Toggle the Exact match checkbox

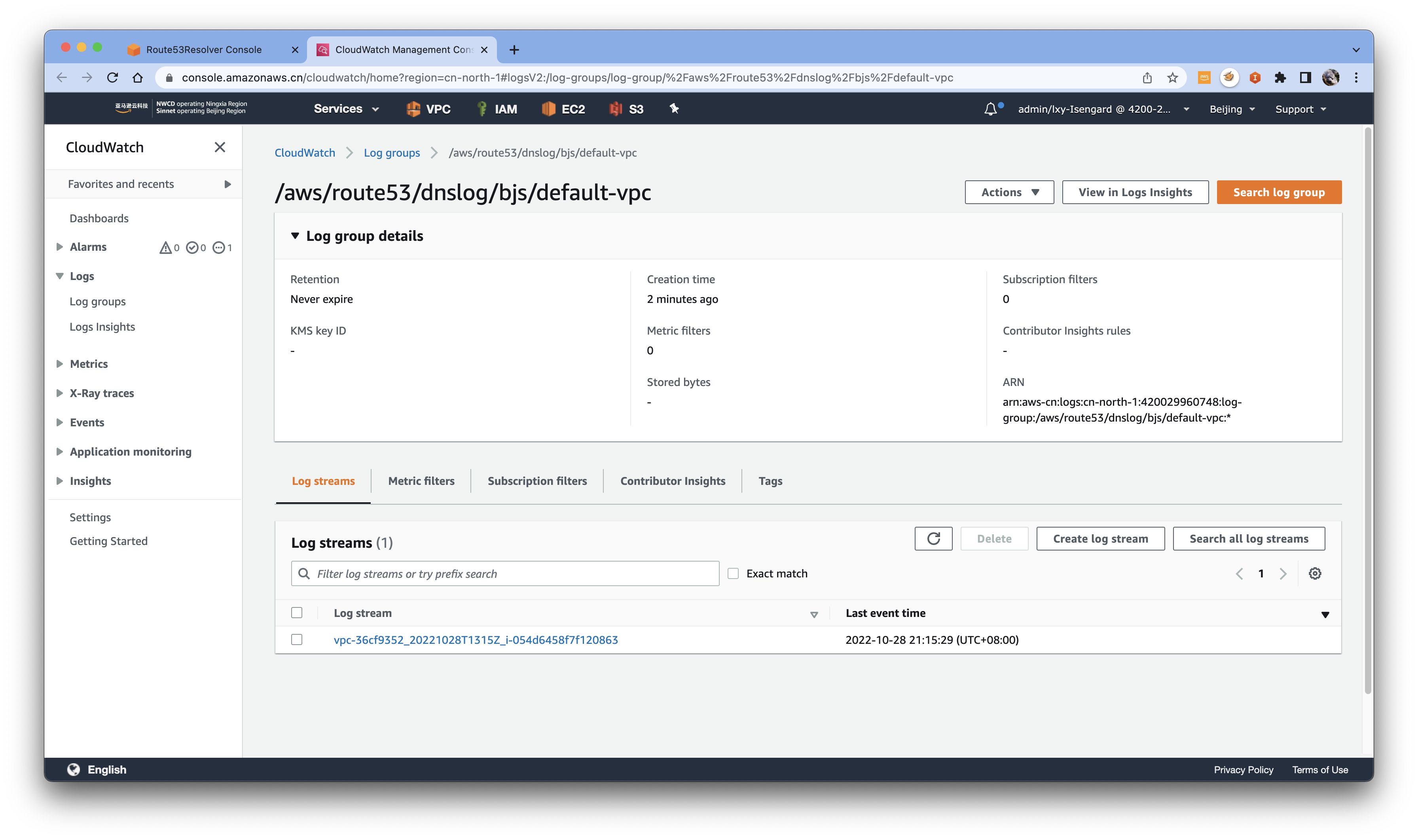click(x=733, y=573)
